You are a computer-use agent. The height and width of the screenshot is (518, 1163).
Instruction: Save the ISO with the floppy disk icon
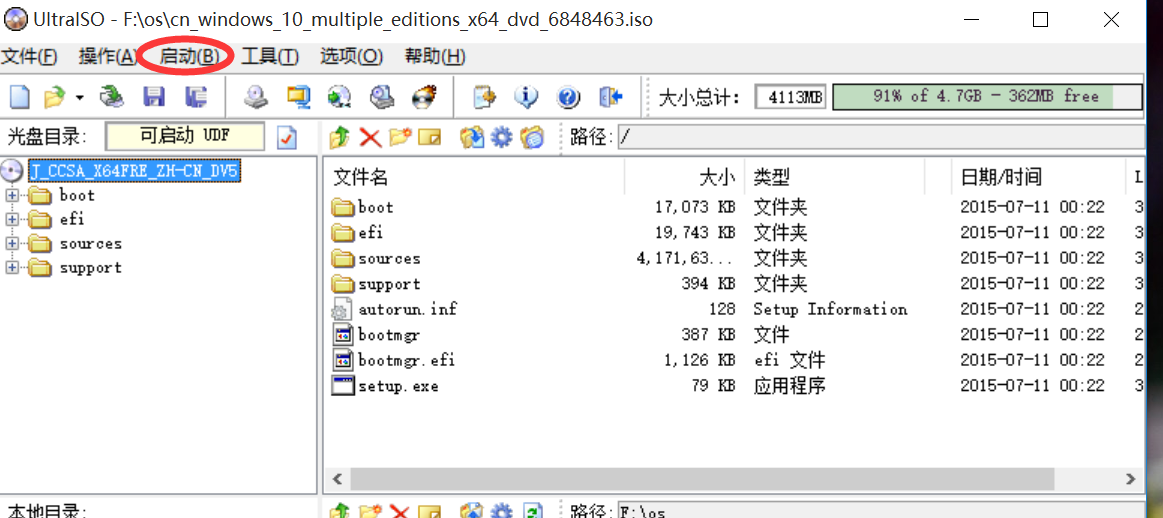(154, 96)
